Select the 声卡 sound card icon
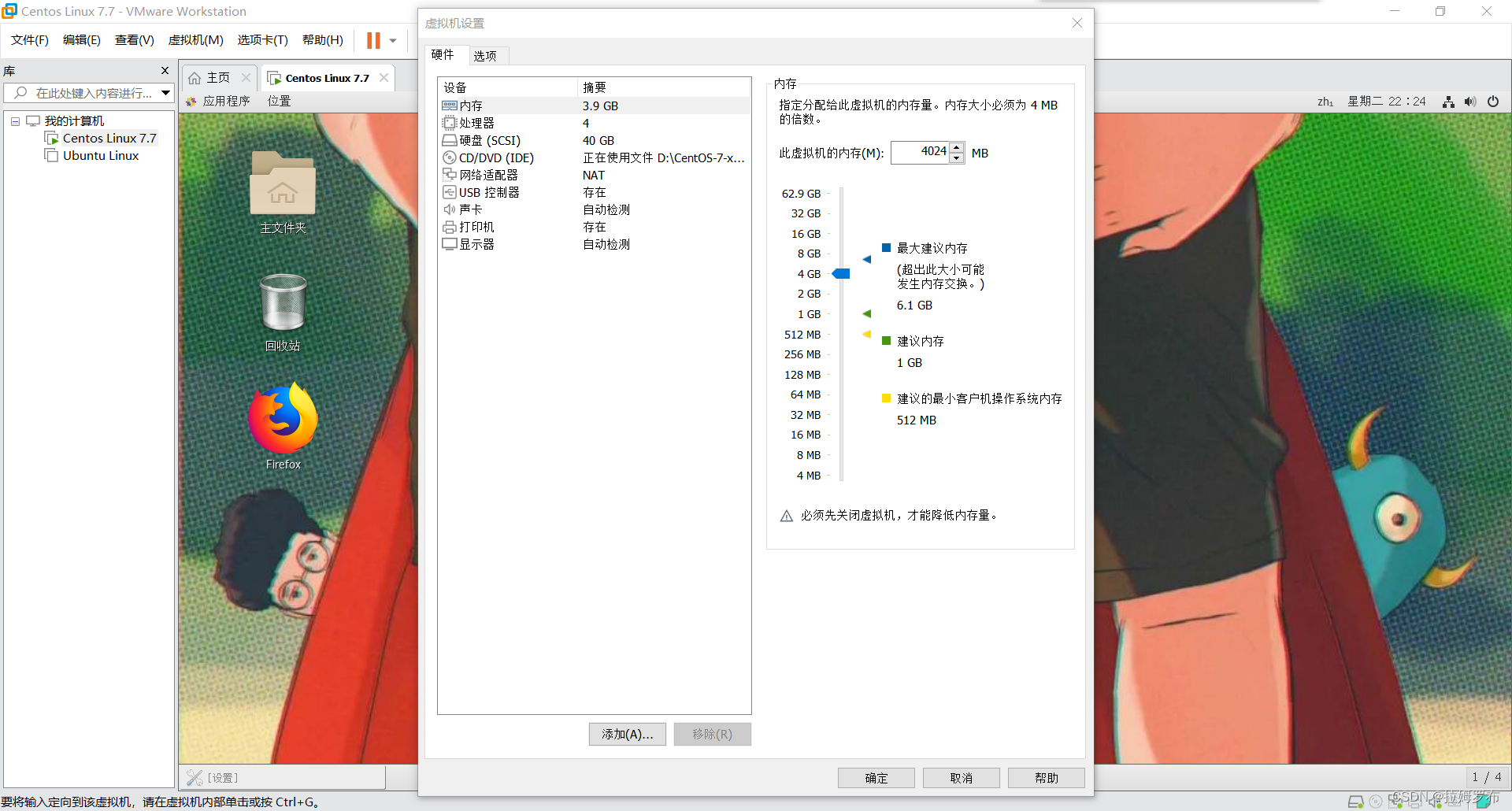 click(x=449, y=209)
